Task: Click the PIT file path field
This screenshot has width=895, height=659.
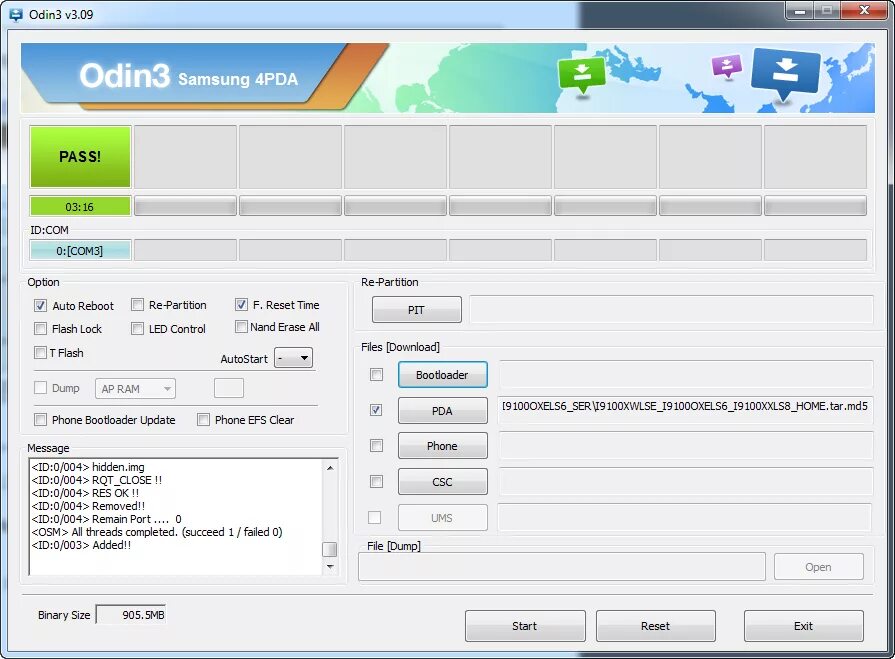Action: 671,309
